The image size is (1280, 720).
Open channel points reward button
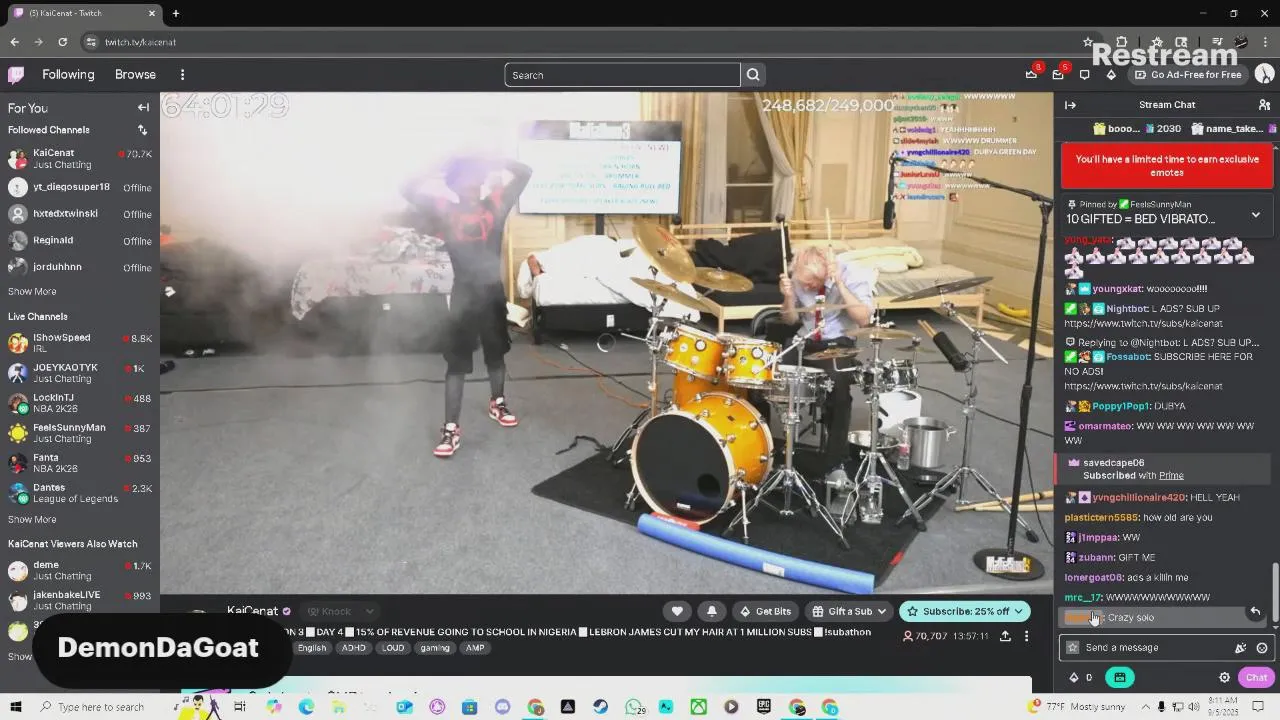1119,677
